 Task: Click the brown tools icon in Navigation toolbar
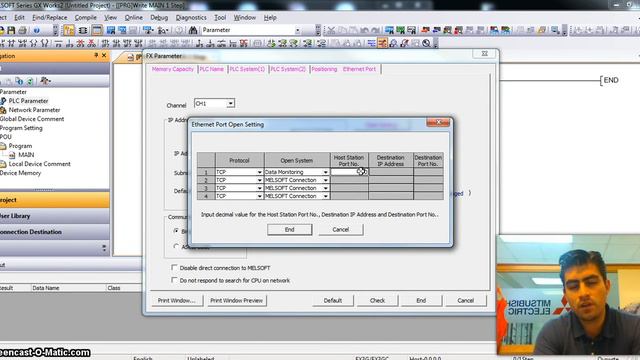[45, 81]
